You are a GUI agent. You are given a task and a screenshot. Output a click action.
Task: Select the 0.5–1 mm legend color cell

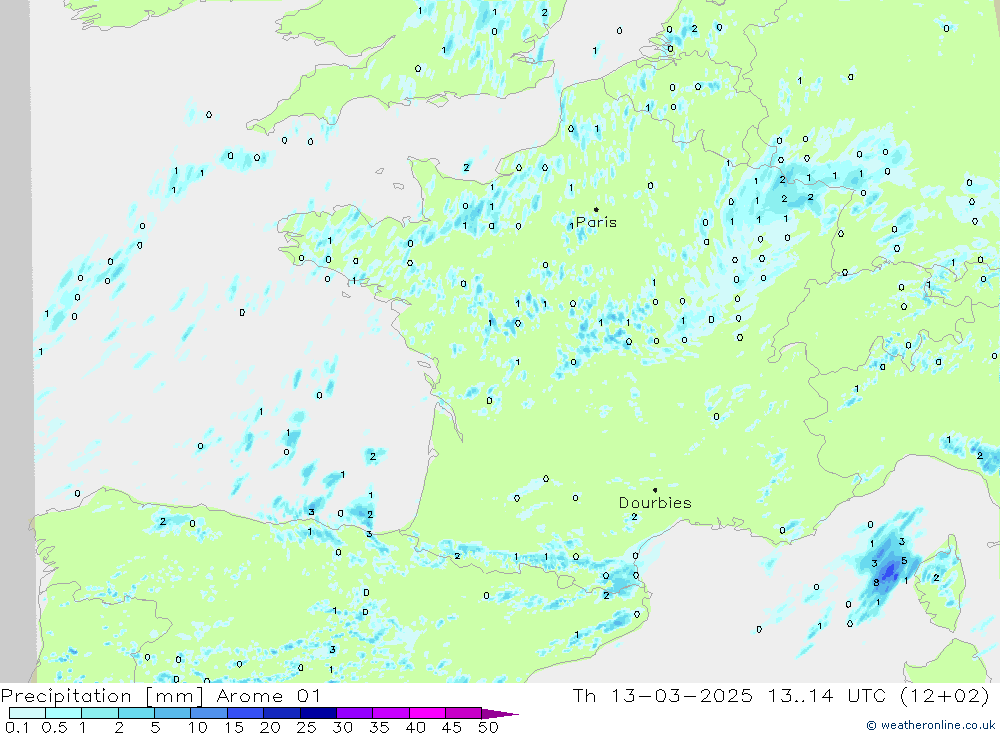[64, 713]
